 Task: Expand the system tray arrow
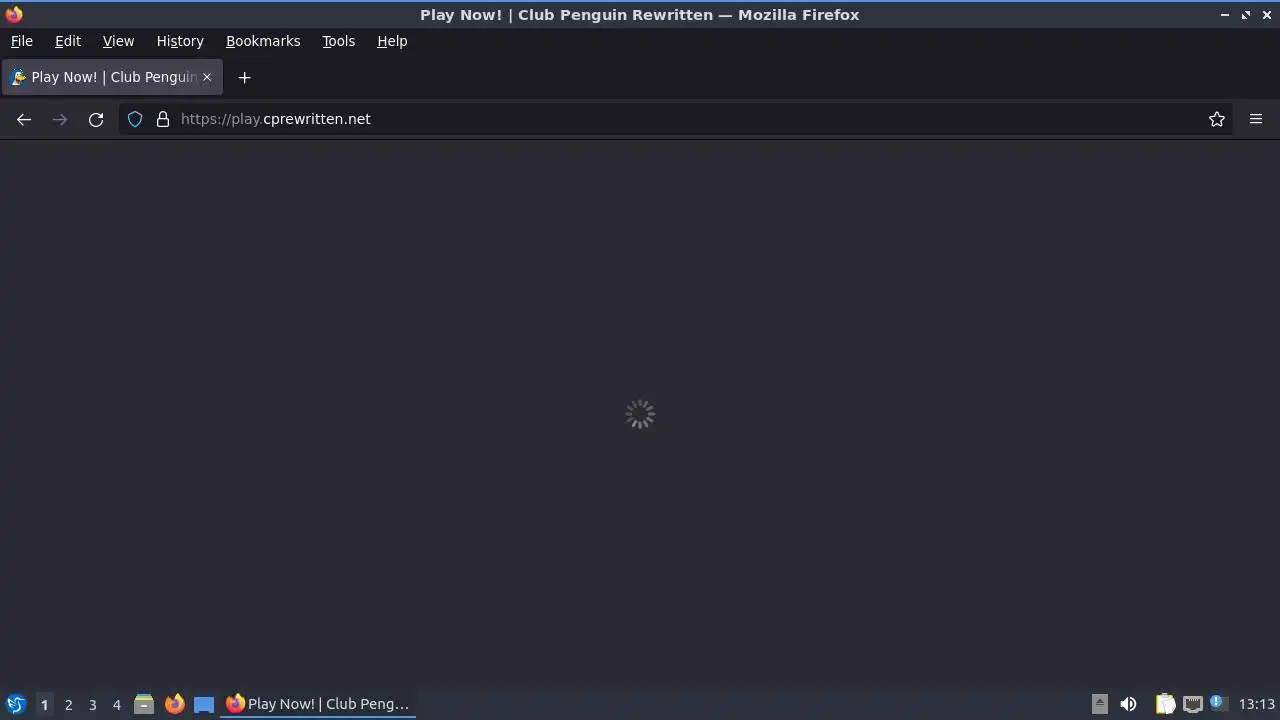[1099, 704]
